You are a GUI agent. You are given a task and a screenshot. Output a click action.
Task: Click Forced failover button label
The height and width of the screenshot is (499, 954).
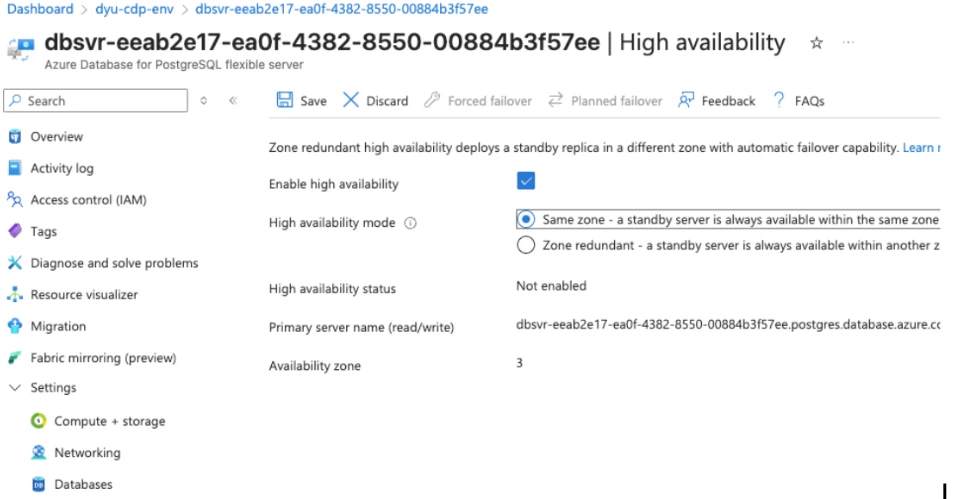point(490,101)
